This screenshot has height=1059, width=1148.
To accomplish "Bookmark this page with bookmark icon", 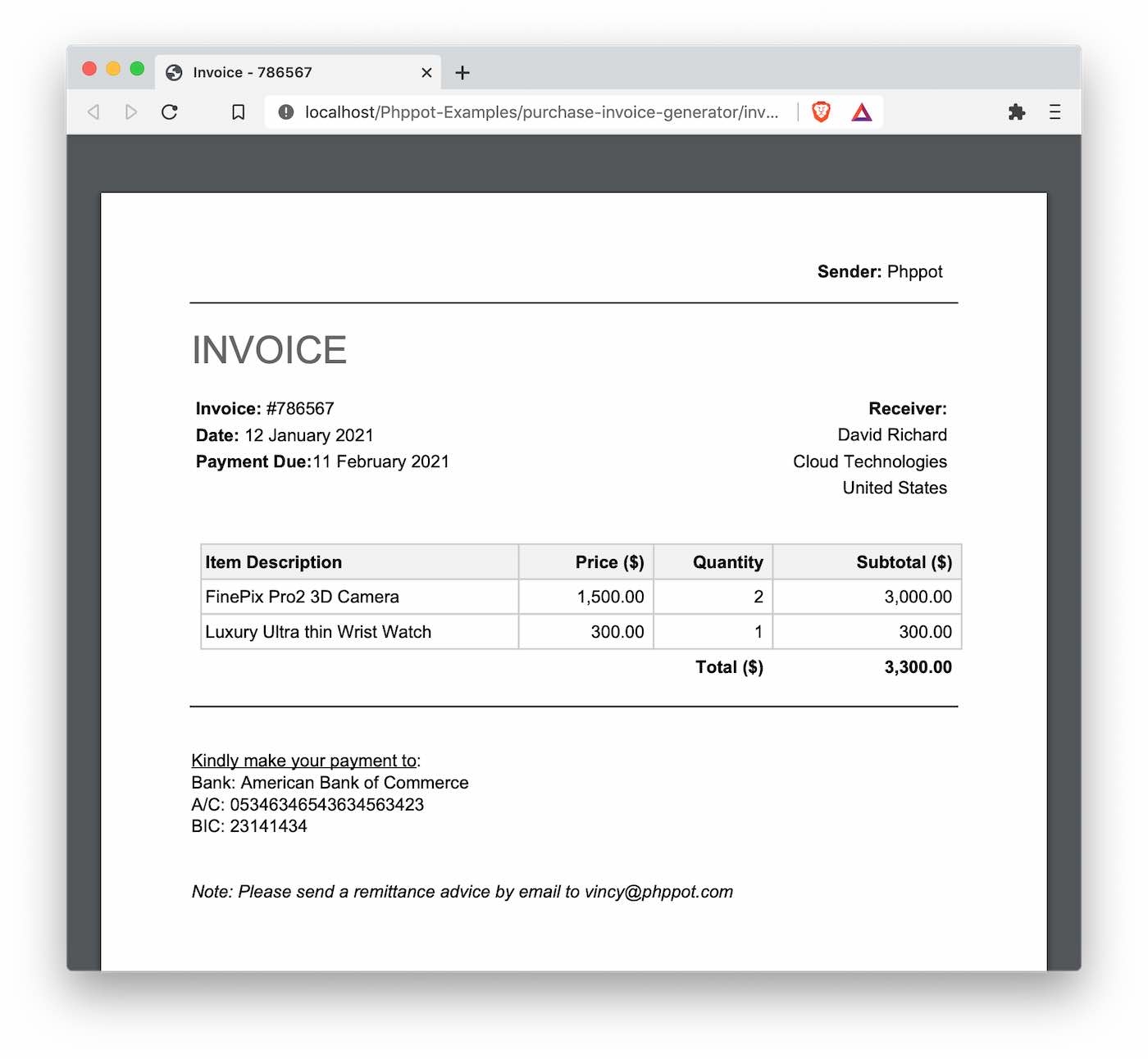I will pyautogui.click(x=238, y=112).
